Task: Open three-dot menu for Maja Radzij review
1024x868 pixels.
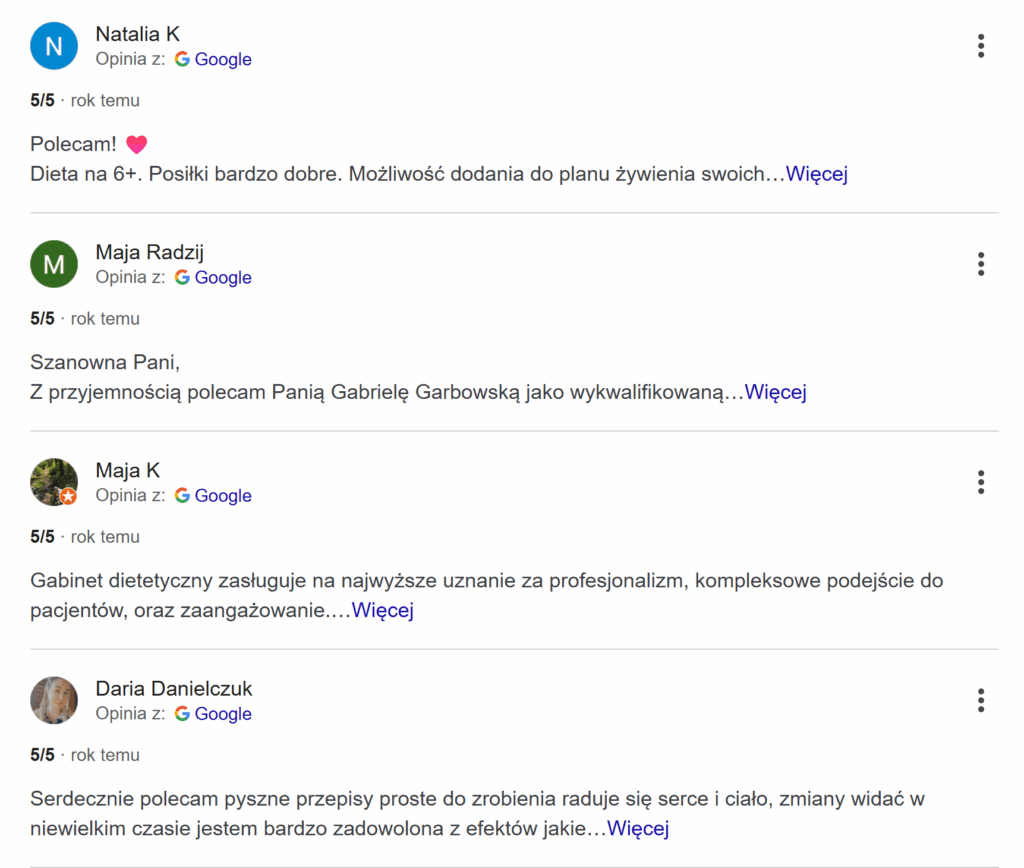Action: click(x=981, y=264)
